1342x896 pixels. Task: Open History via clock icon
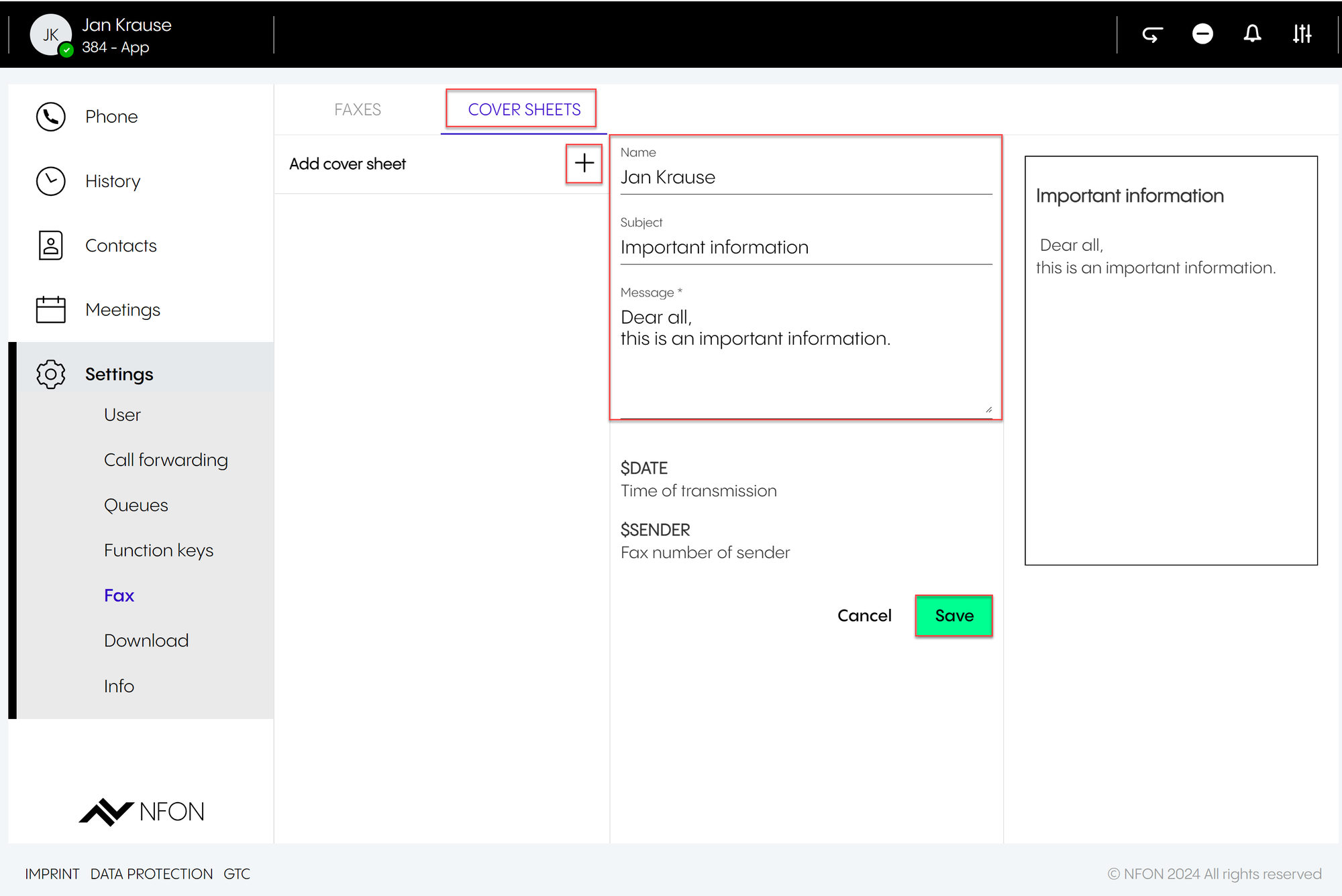point(51,181)
